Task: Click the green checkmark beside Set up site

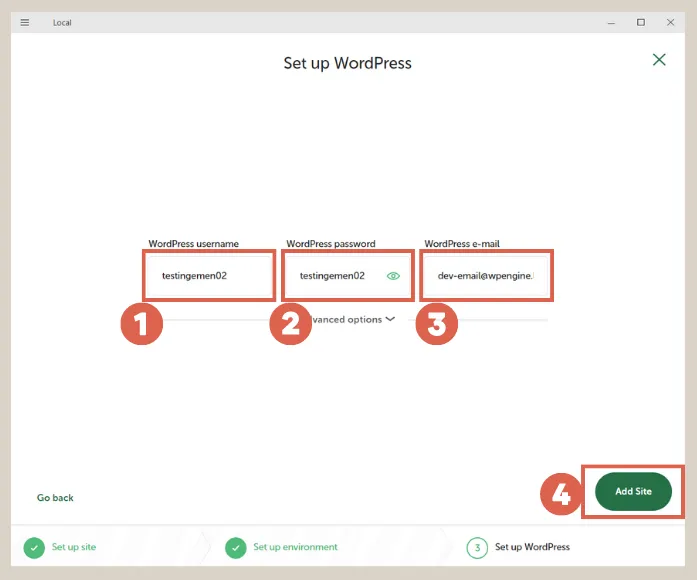Action: pos(34,548)
